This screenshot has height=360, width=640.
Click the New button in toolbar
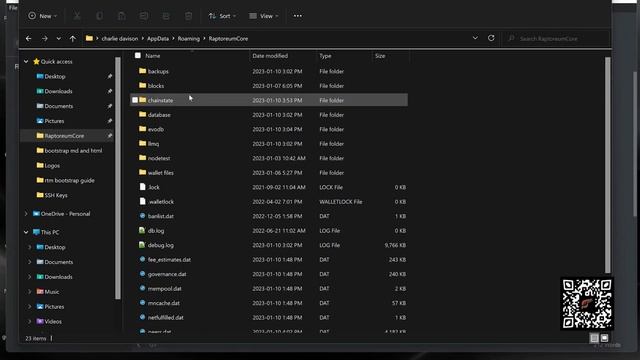pos(42,16)
